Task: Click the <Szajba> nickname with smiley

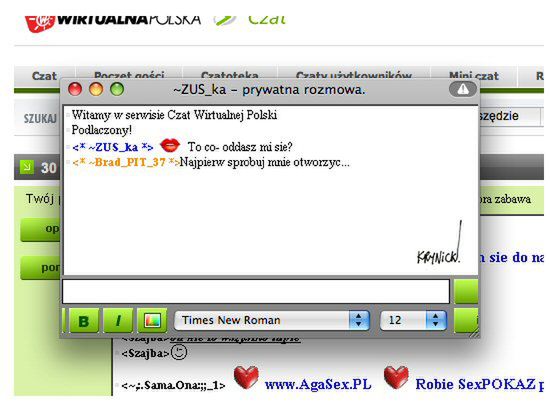Action: pos(146,353)
